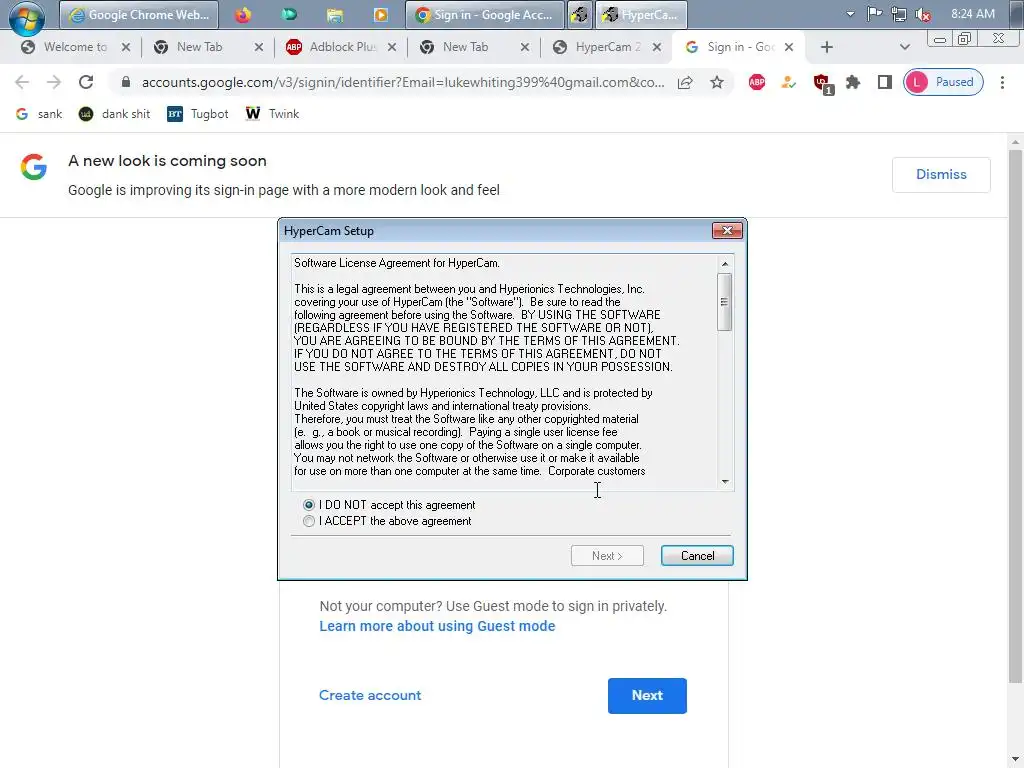This screenshot has height=768, width=1024.
Task: Open the Windows Start orb
Action: pyautogui.click(x=27, y=17)
